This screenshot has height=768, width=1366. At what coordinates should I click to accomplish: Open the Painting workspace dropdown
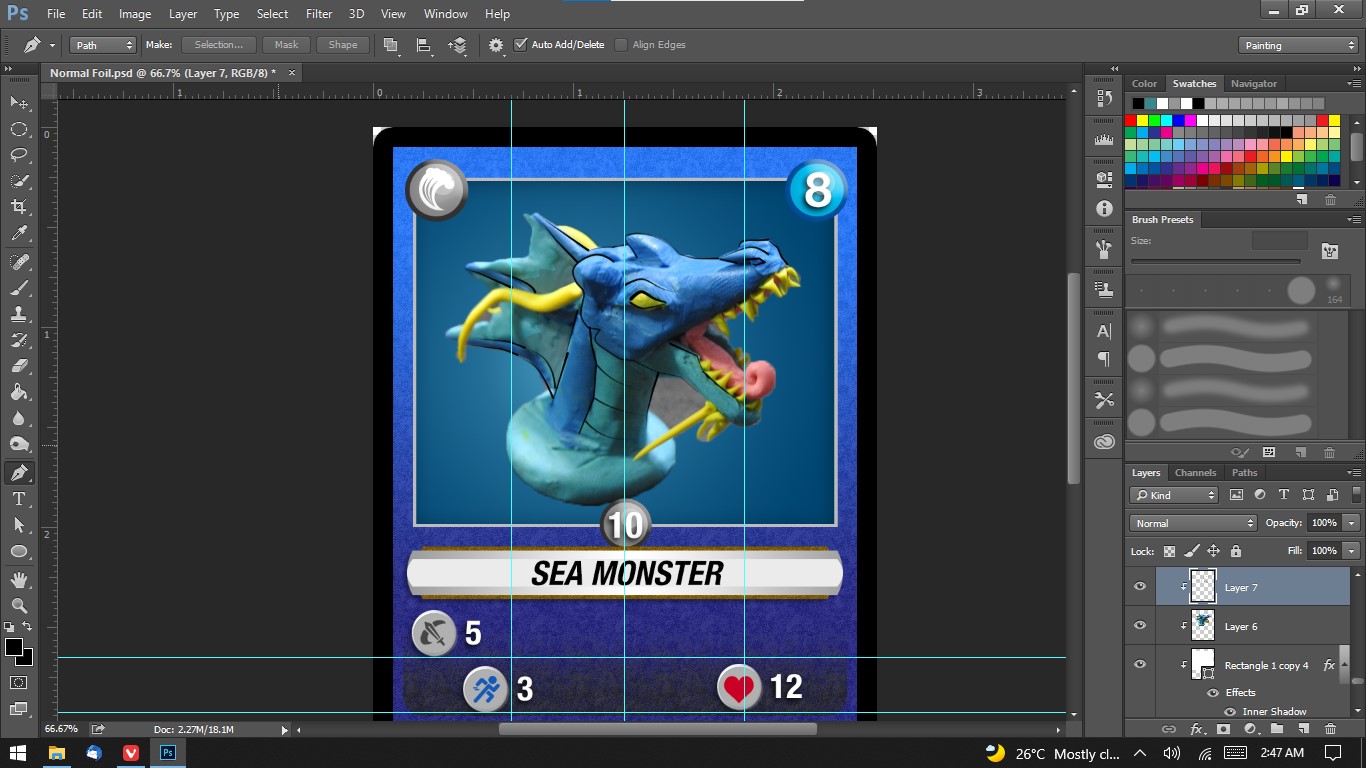[x=1297, y=45]
